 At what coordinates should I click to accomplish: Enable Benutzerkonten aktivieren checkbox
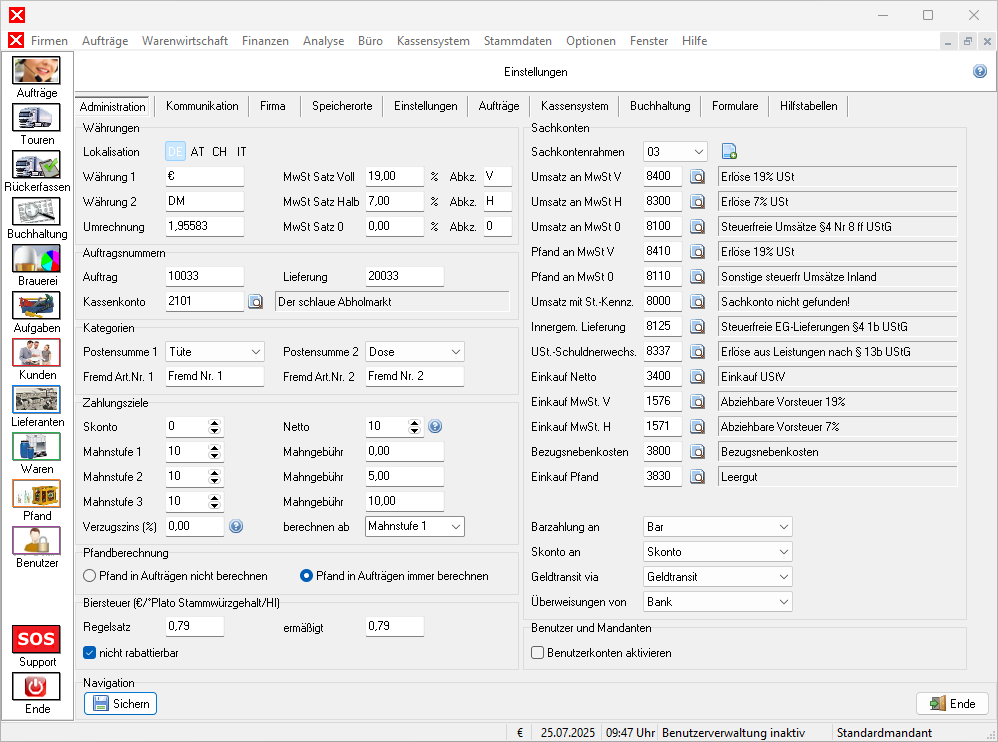[x=538, y=653]
